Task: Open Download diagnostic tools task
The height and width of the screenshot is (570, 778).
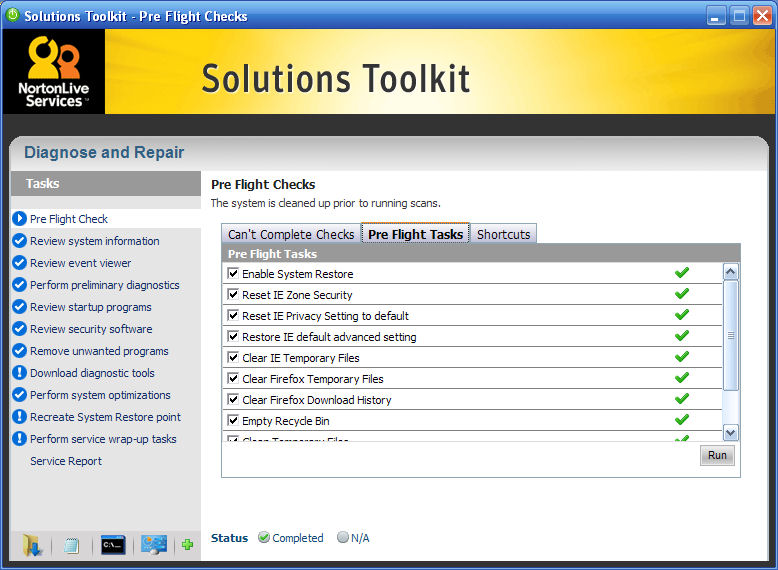Action: 92,373
